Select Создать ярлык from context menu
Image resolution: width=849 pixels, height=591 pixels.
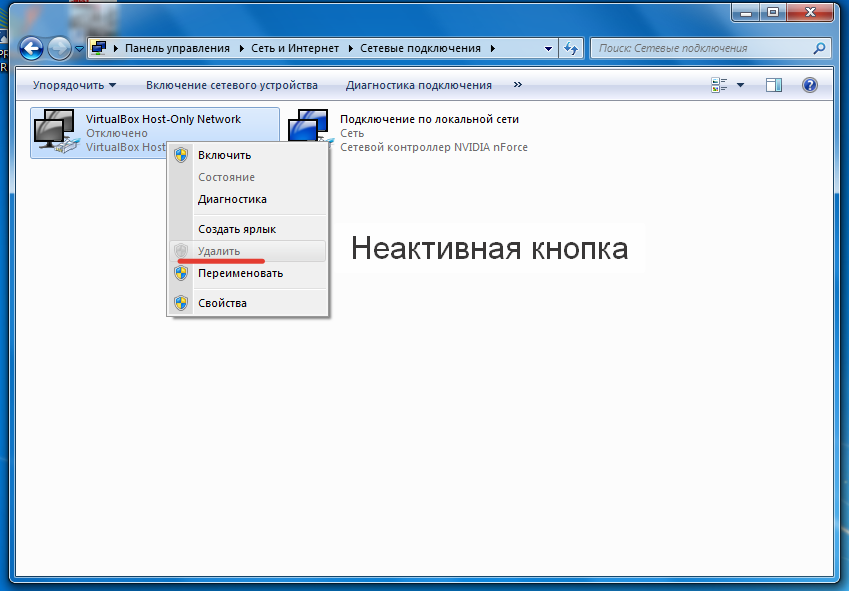[x=236, y=229]
